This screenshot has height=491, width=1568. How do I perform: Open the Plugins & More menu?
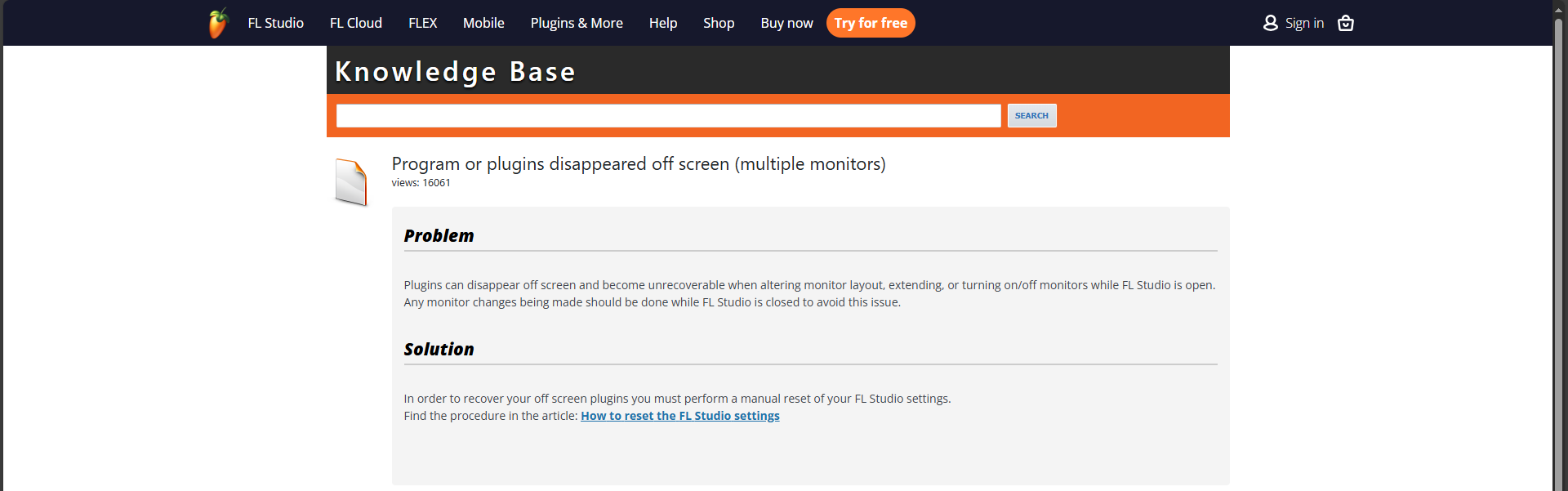click(577, 23)
